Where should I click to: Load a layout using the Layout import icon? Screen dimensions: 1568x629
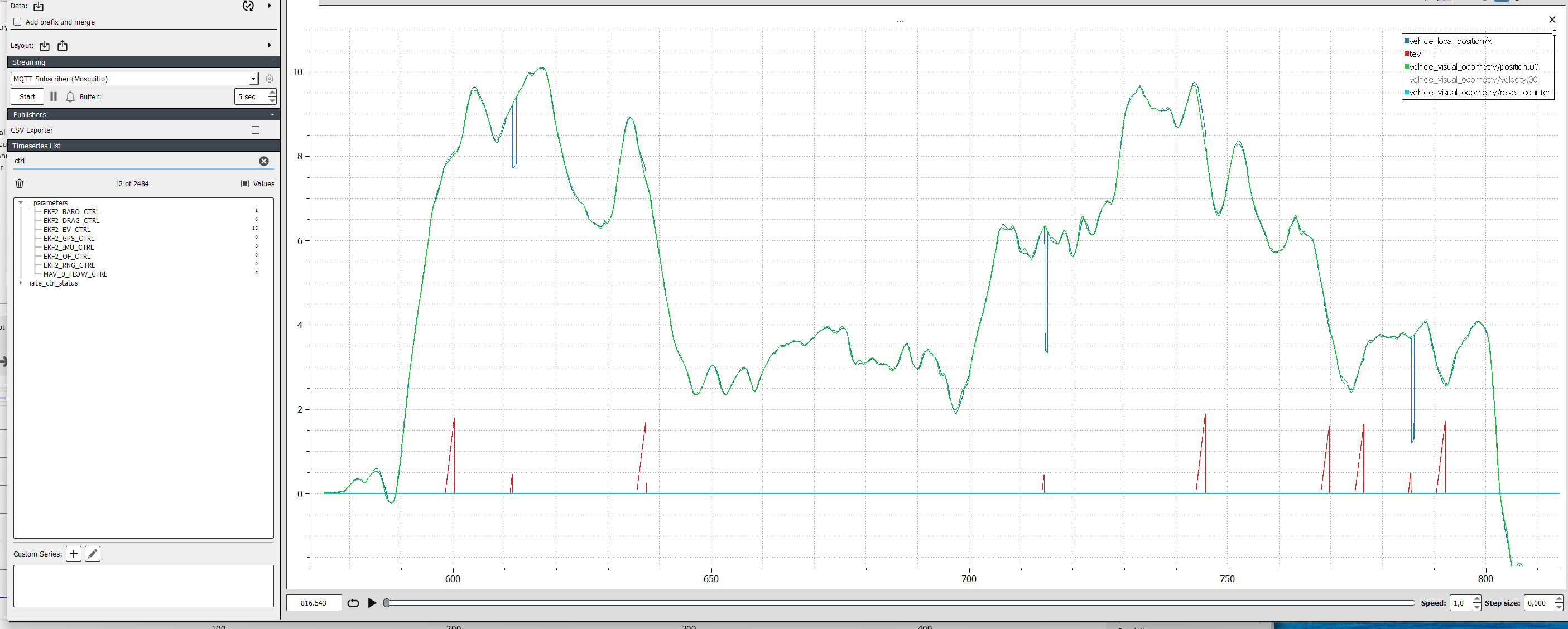45,46
